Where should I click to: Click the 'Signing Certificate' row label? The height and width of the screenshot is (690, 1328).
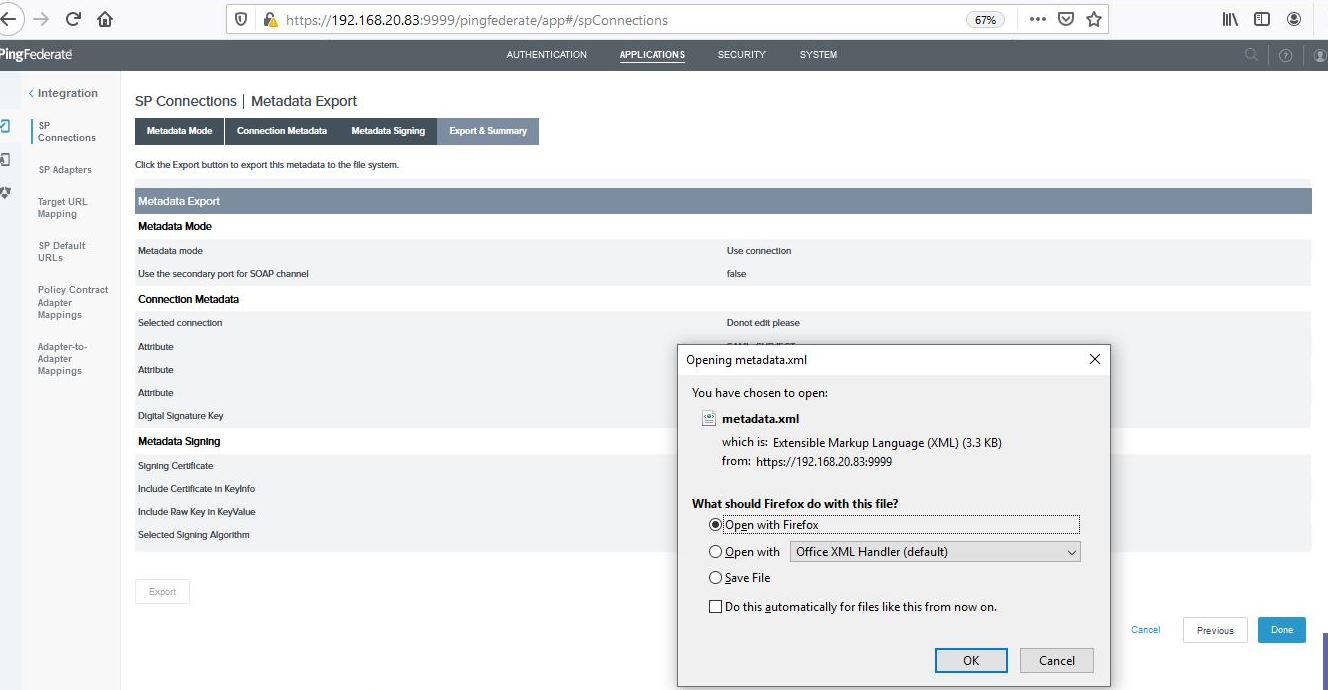pos(175,466)
